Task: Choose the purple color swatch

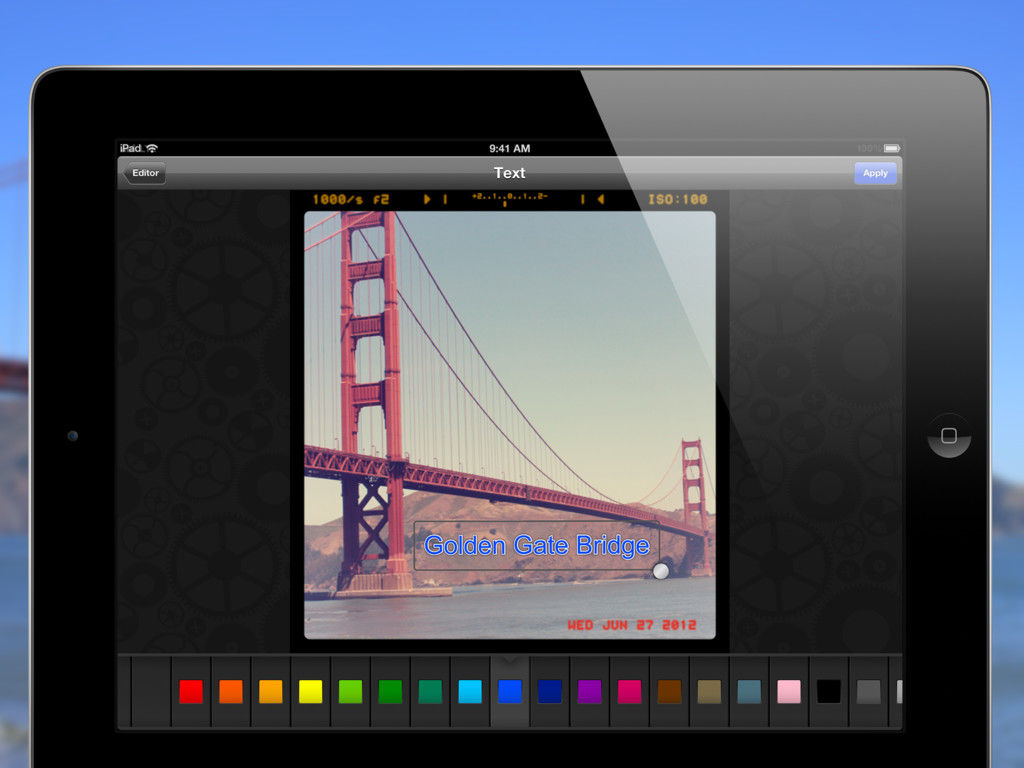Action: 590,692
